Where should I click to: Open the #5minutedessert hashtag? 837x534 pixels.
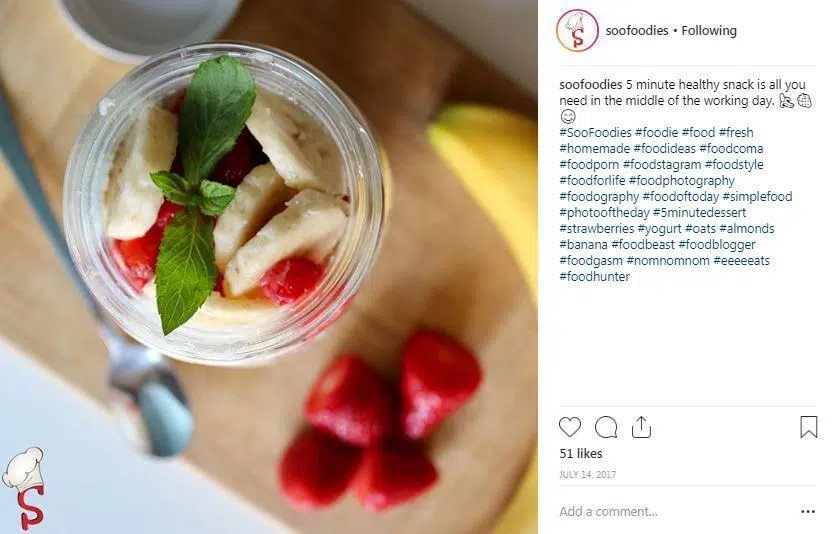click(699, 213)
